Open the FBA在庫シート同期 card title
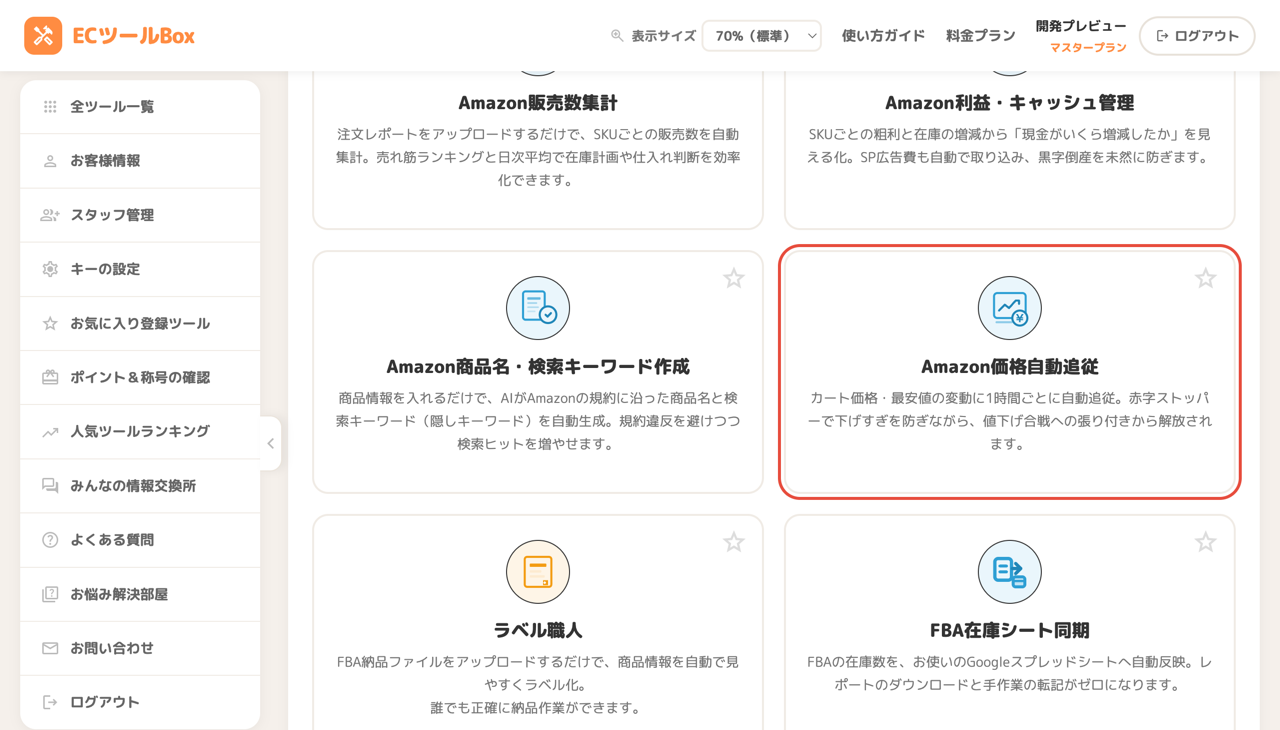 point(1010,630)
